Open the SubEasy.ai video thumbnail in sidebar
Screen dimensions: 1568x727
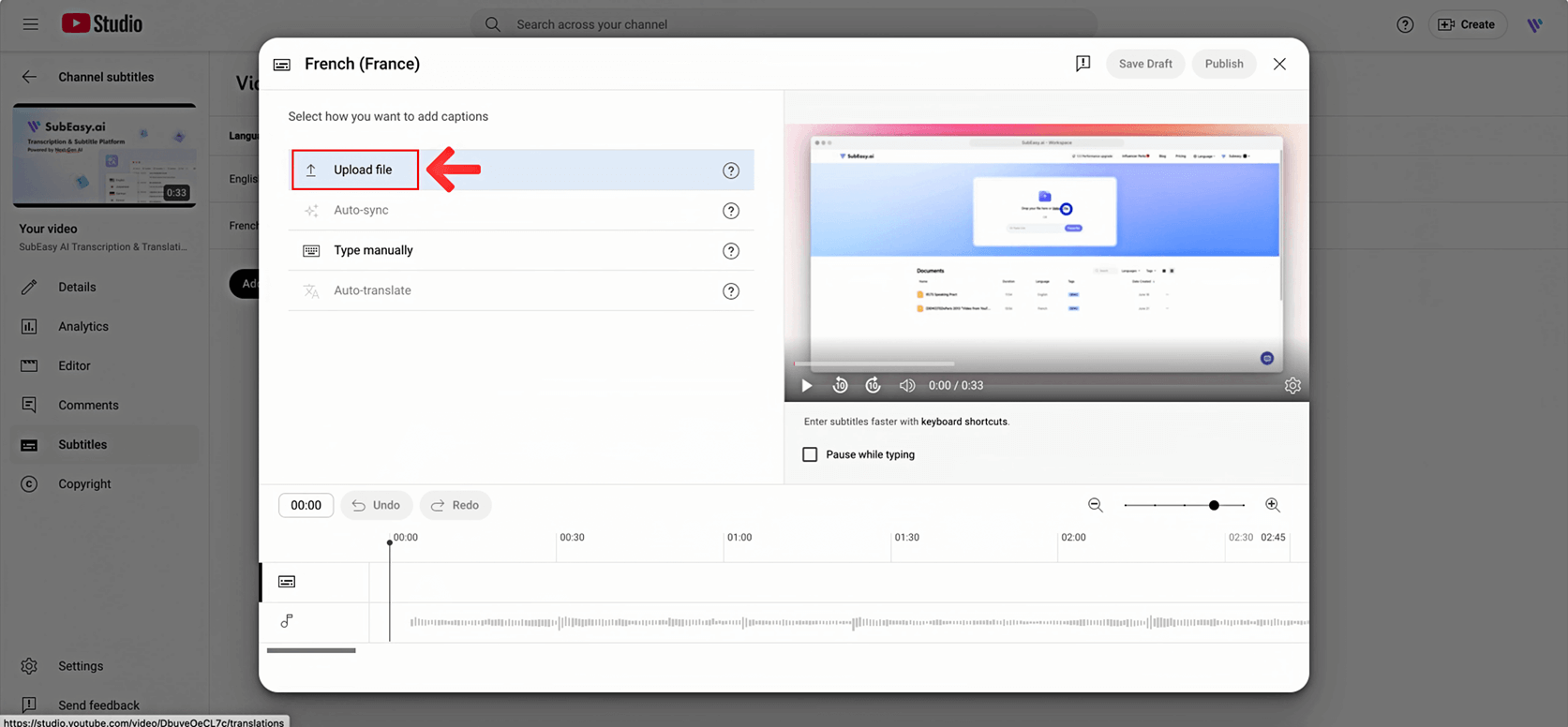pos(104,155)
